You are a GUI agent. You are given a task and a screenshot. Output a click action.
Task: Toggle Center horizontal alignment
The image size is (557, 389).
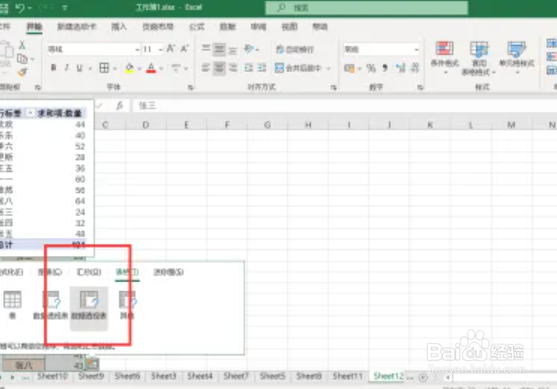click(x=219, y=67)
